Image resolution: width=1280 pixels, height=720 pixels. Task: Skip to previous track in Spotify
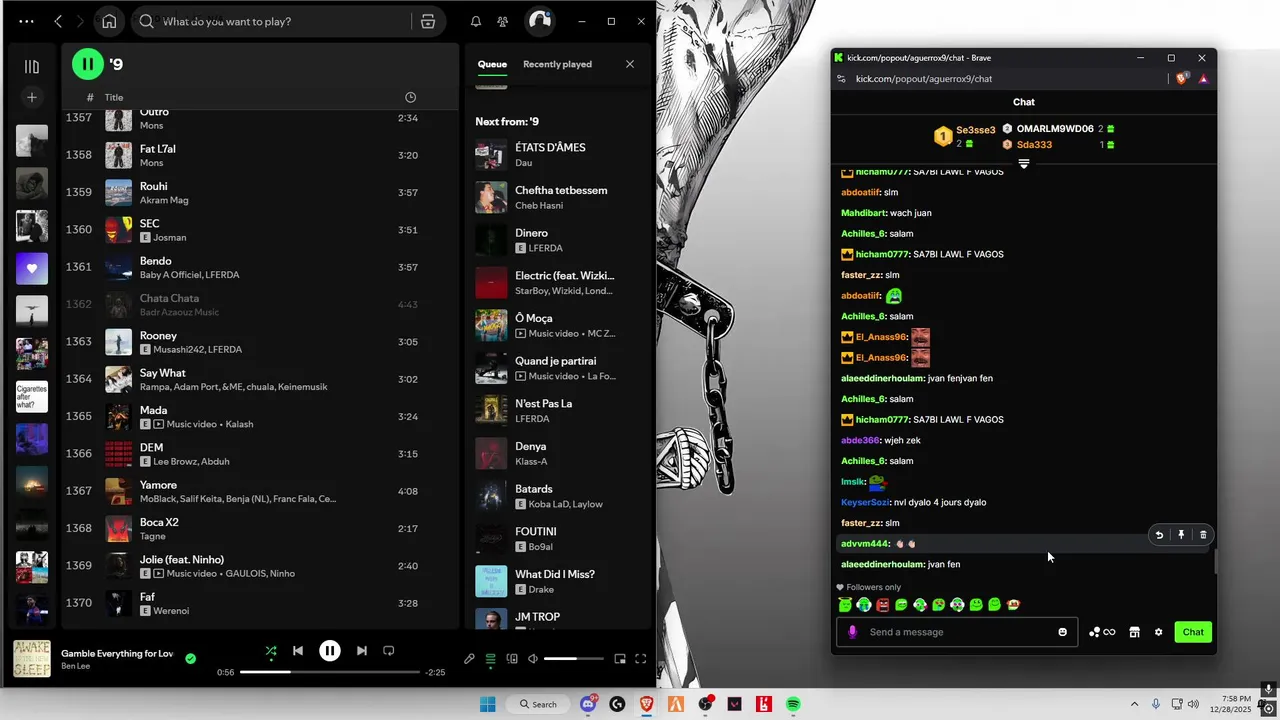click(298, 651)
